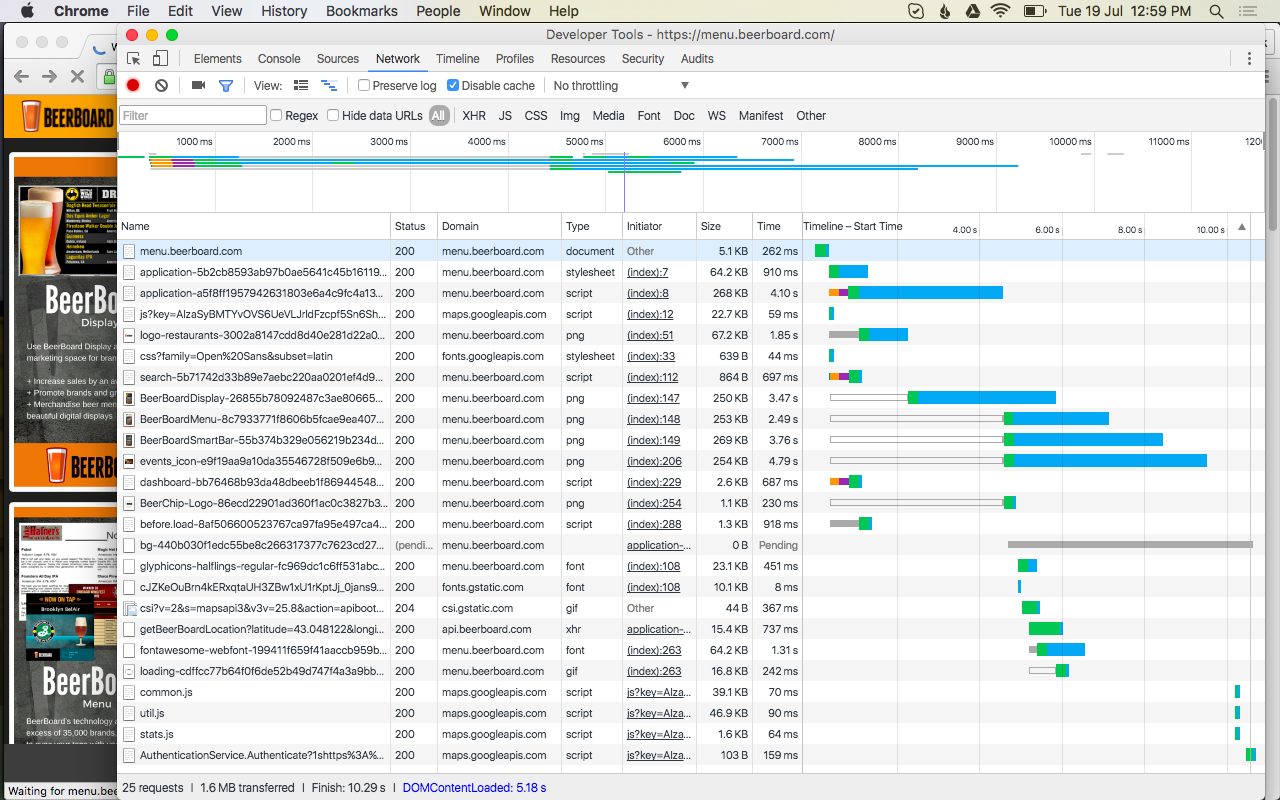Open the Bookmarks menu

click(x=362, y=11)
